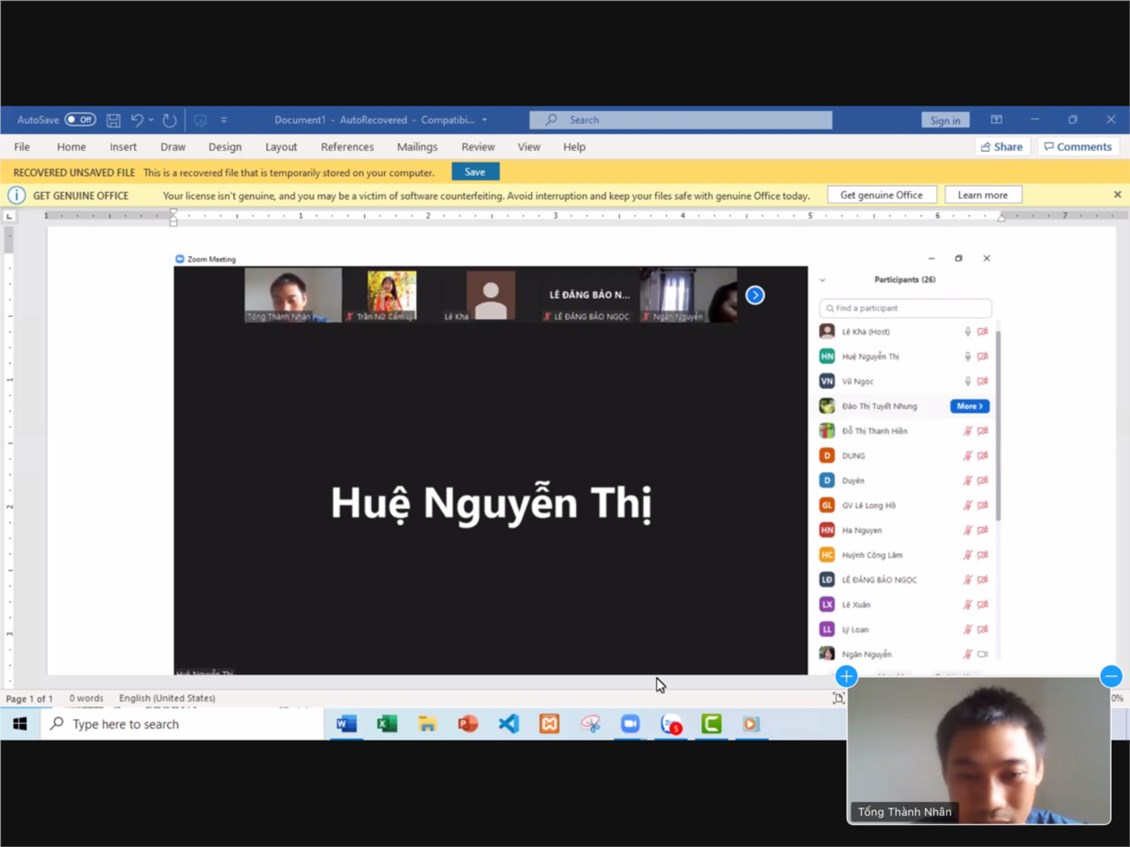Viewport: 1130px width, 847px height.
Task: Click muted mic icon for Duyên
Action: [x=968, y=480]
